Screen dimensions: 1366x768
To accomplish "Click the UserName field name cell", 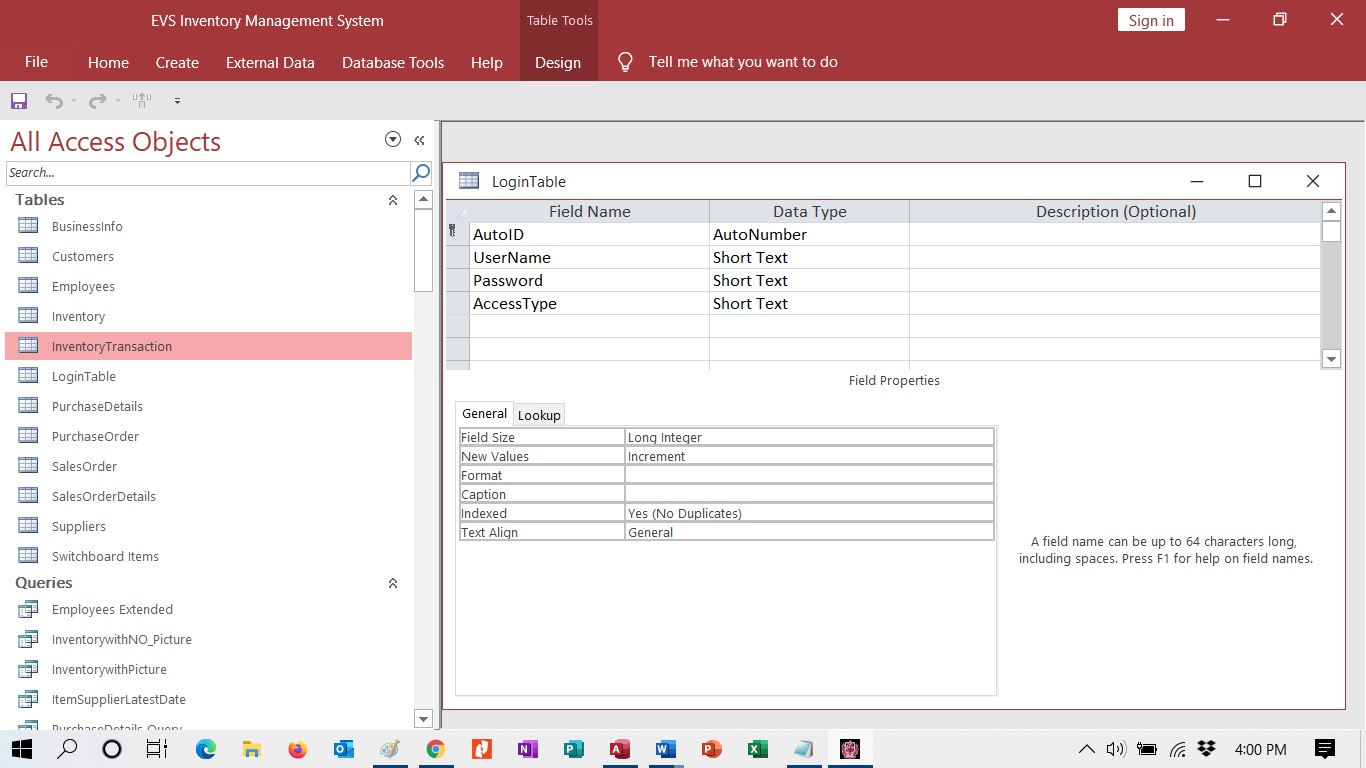I will [589, 257].
